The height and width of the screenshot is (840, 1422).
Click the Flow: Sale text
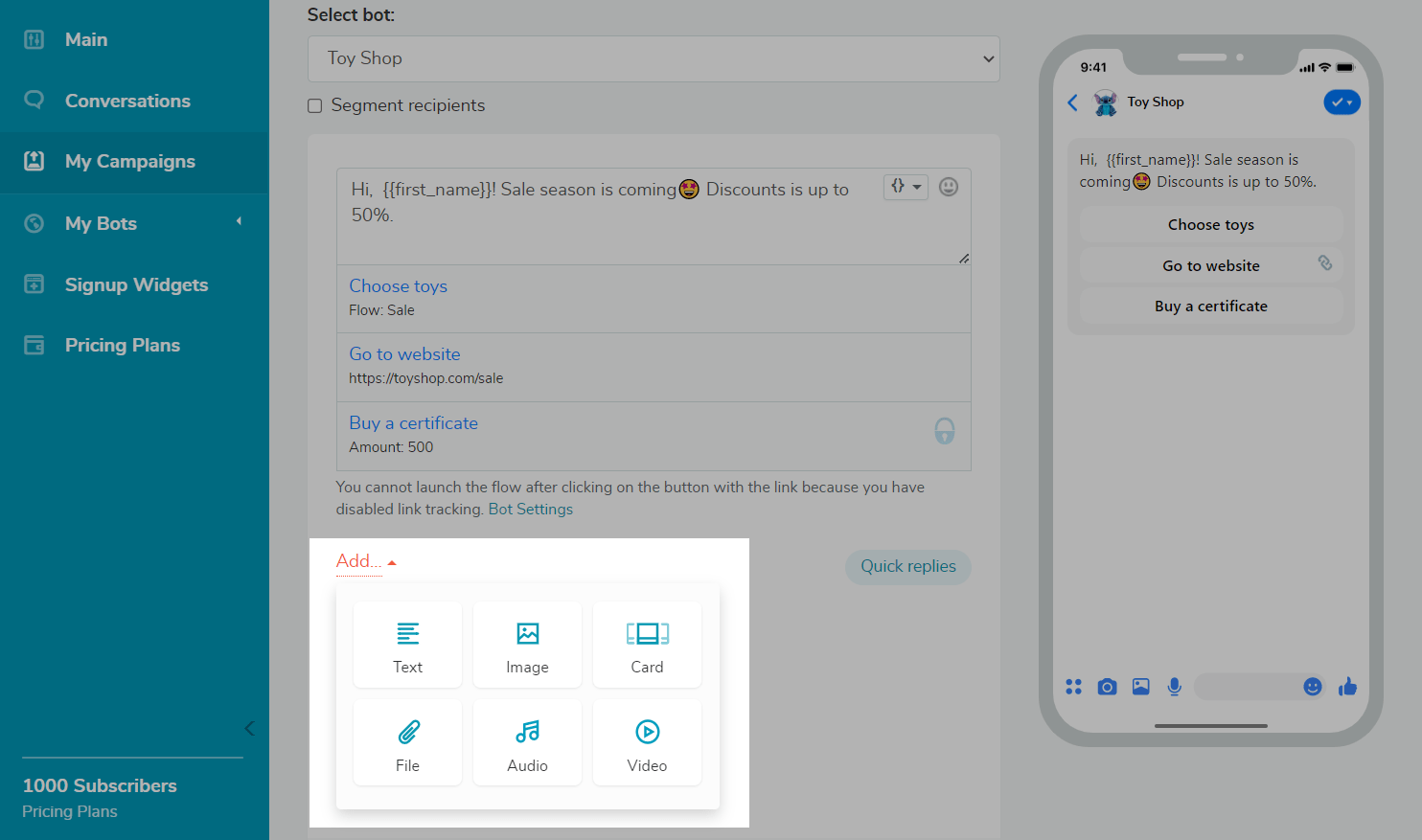pos(381,310)
